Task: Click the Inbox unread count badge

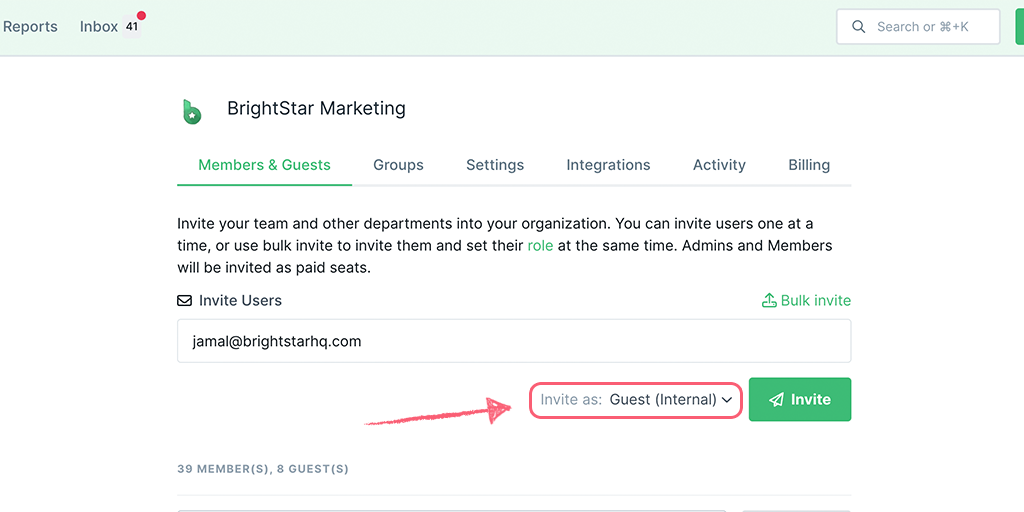Action: (x=132, y=27)
